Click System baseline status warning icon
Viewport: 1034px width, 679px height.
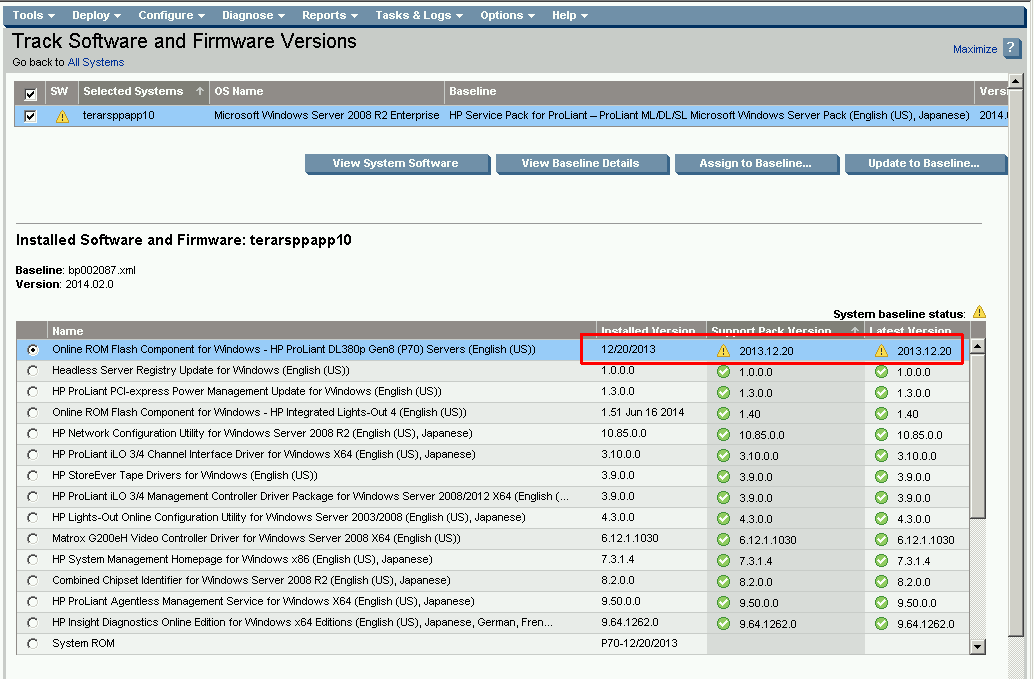pyautogui.click(x=979, y=312)
